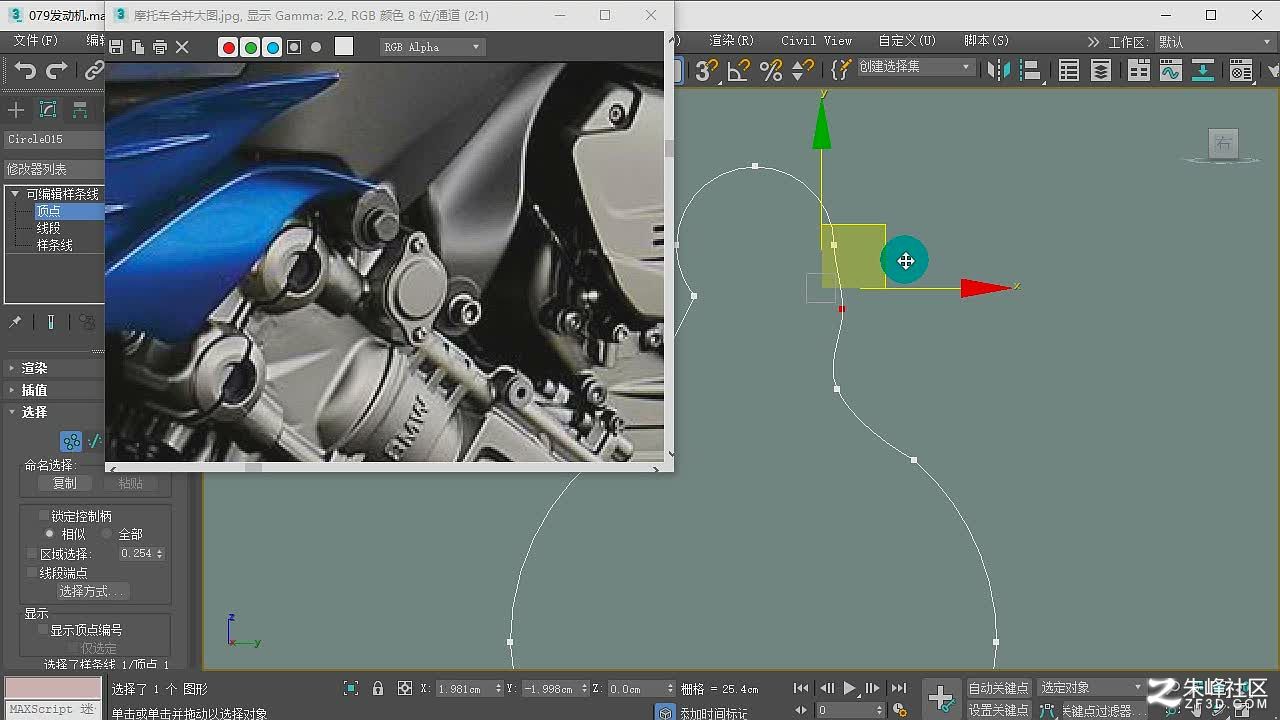Select the 线段 sub-object level

[x=49, y=228]
